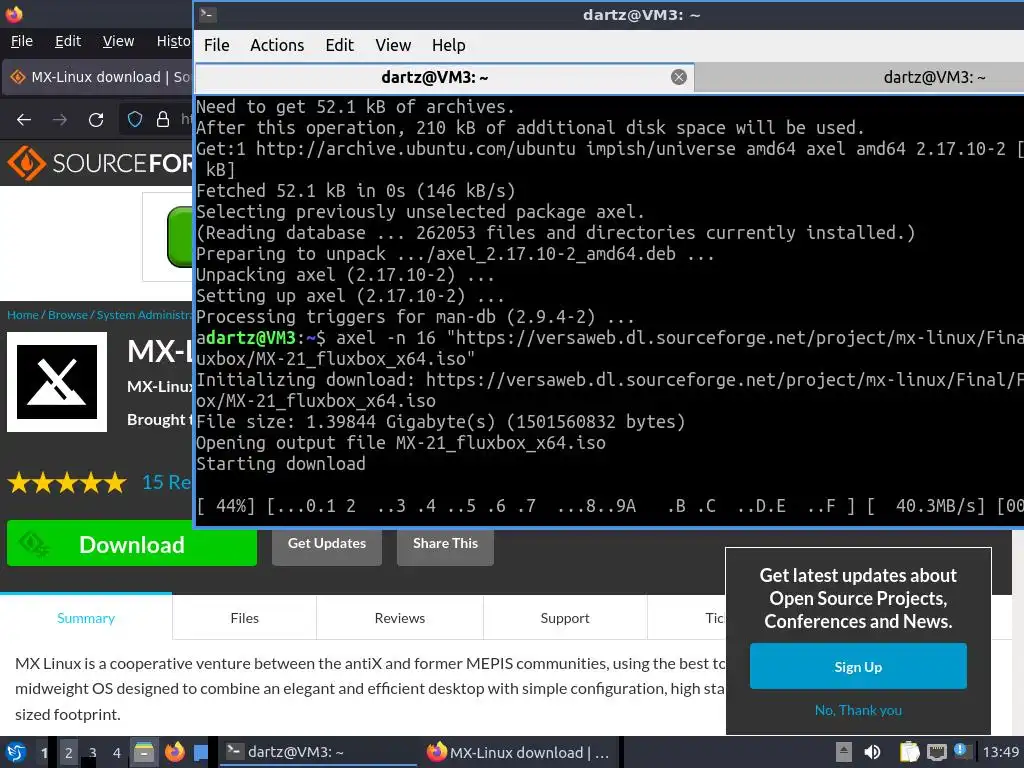Open the terminal Edit menu
This screenshot has height=768, width=1024.
pos(340,45)
